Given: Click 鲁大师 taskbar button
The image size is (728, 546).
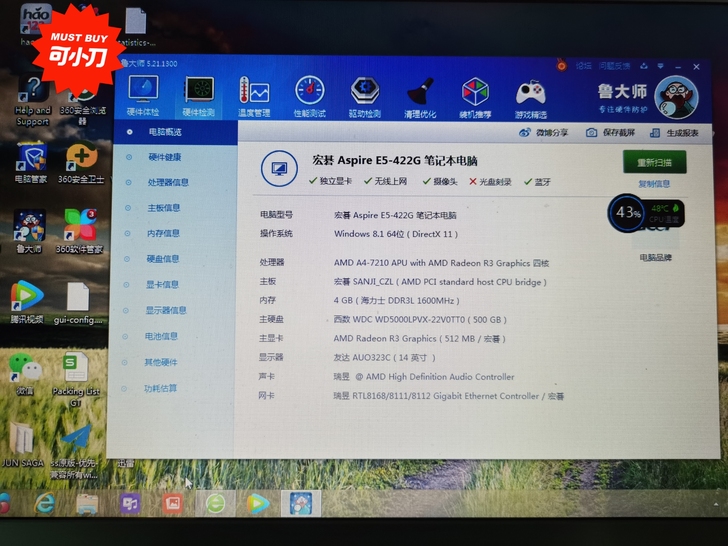Looking at the screenshot, I should (x=301, y=503).
